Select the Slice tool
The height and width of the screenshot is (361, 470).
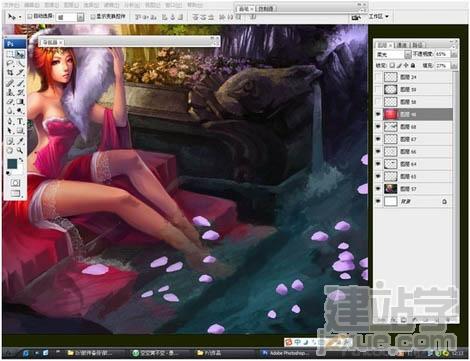(20, 72)
